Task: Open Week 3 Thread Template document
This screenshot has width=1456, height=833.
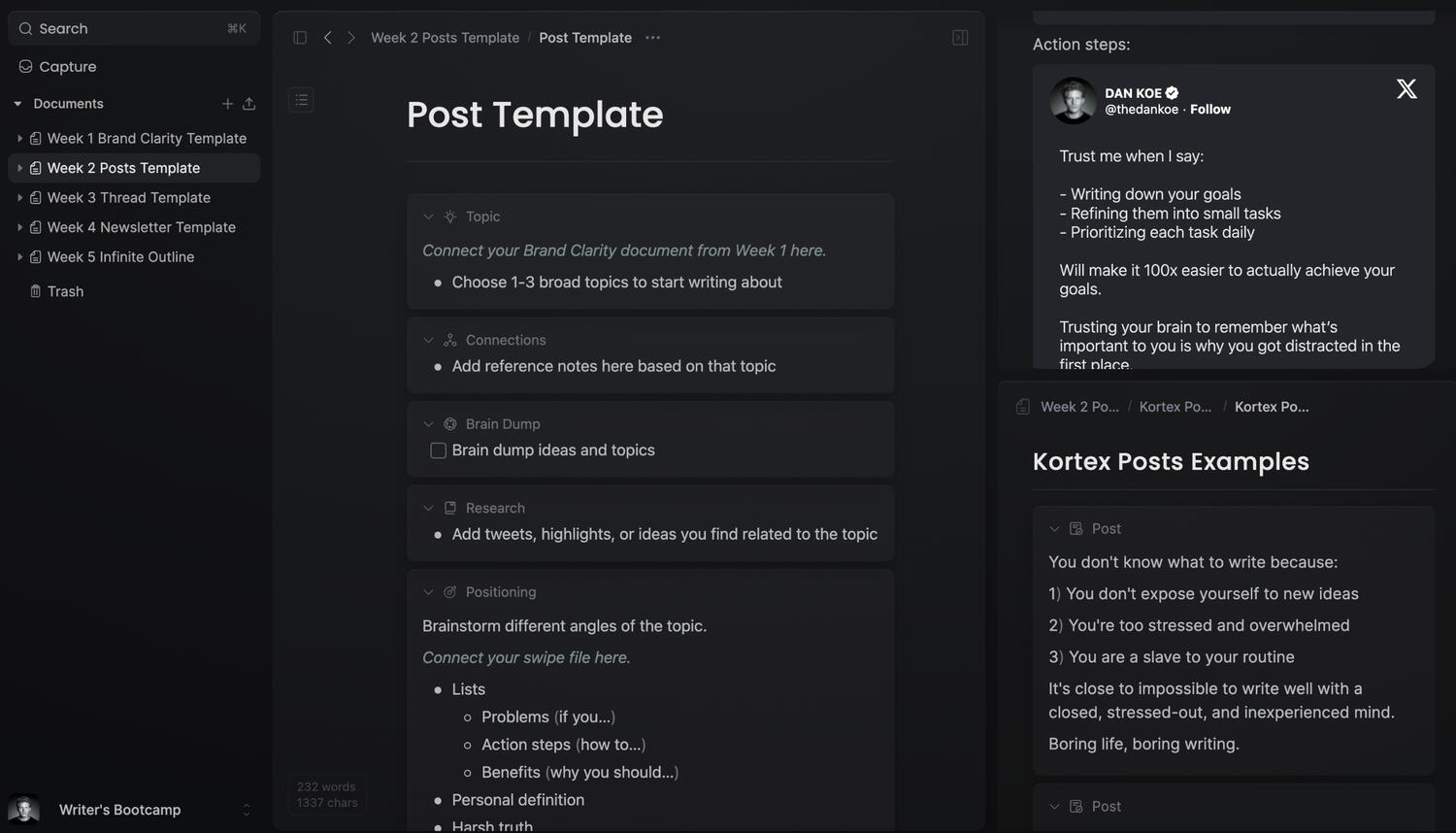Action: (x=128, y=198)
